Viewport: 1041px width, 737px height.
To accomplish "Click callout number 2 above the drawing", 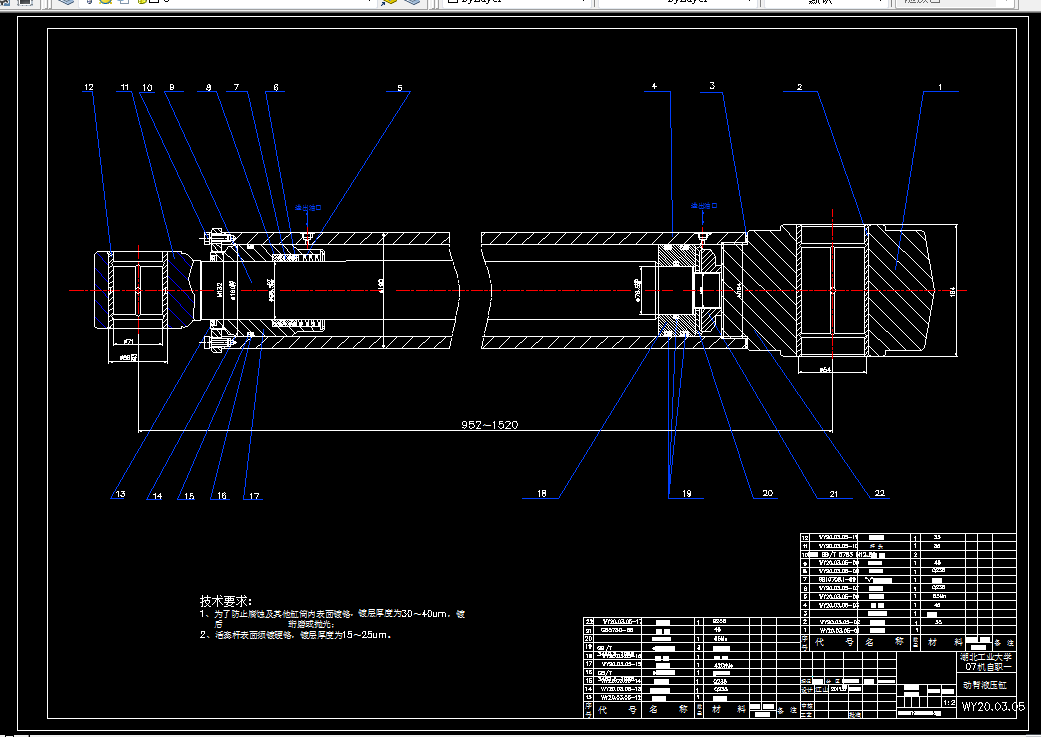I will [x=799, y=87].
